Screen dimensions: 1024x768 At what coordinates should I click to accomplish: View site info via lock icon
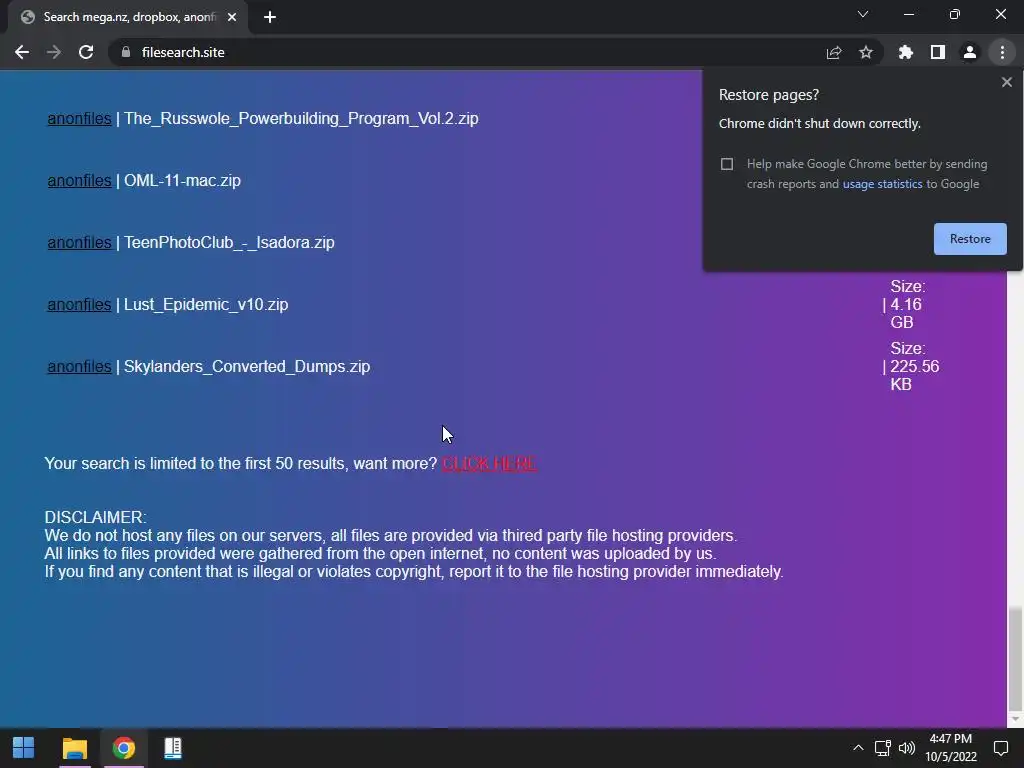(x=126, y=52)
